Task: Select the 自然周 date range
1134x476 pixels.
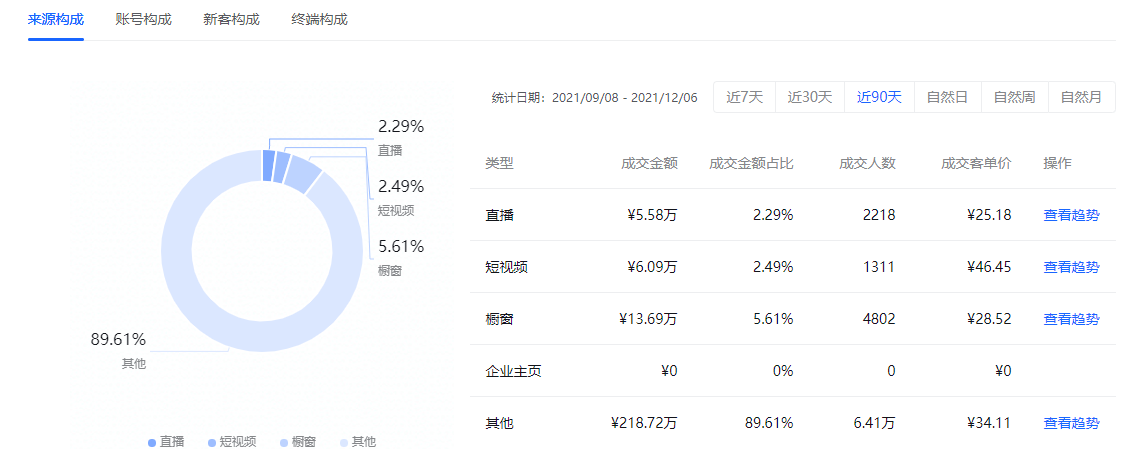Action: click(1014, 97)
